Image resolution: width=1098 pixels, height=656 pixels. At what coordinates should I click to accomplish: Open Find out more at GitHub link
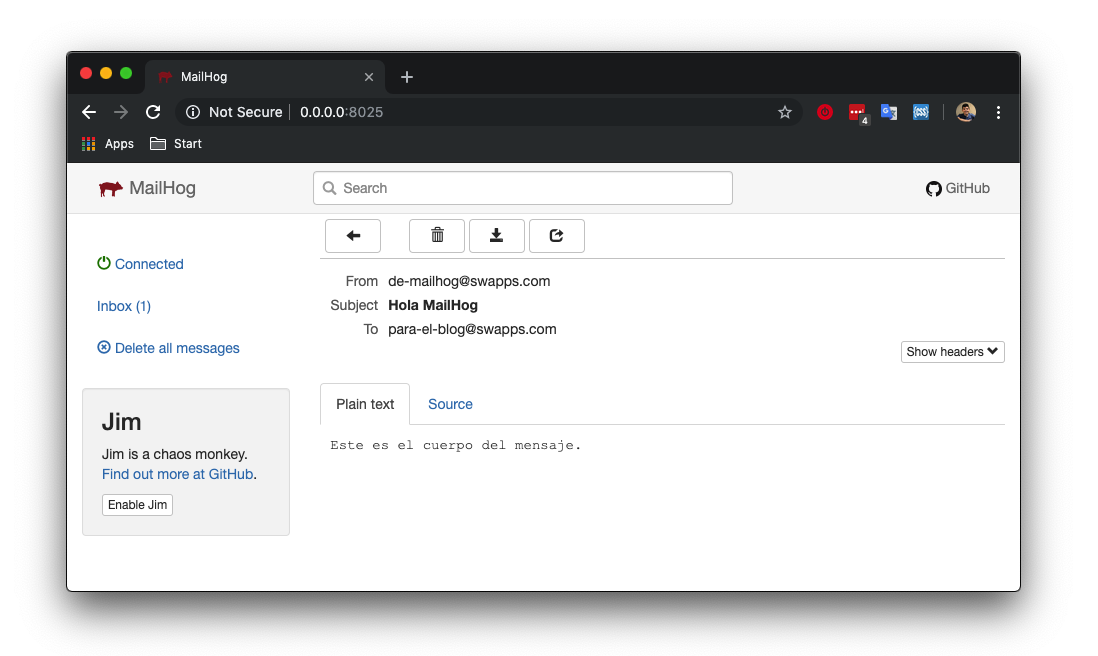(178, 474)
